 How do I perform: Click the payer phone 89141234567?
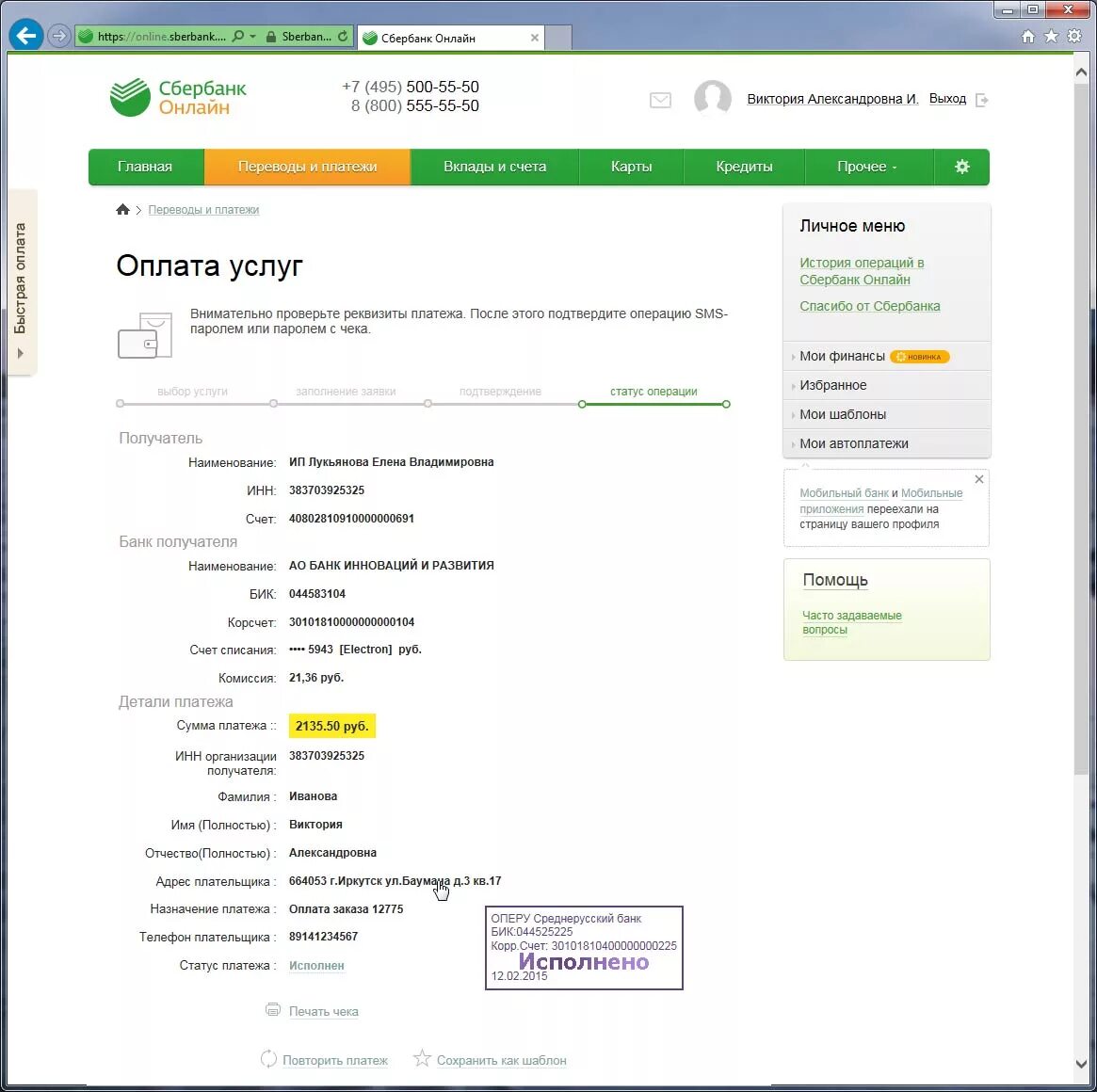point(323,937)
